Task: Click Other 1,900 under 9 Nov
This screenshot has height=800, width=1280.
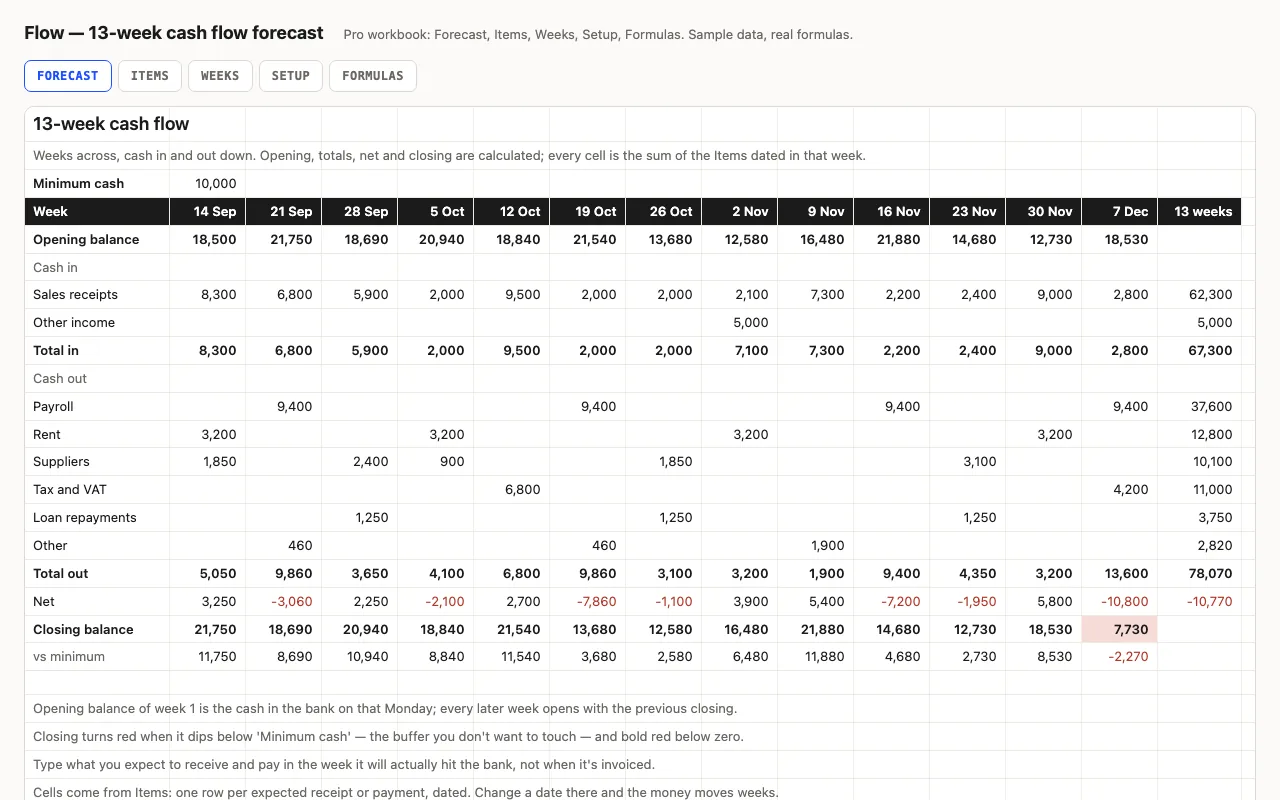Action: (815, 546)
